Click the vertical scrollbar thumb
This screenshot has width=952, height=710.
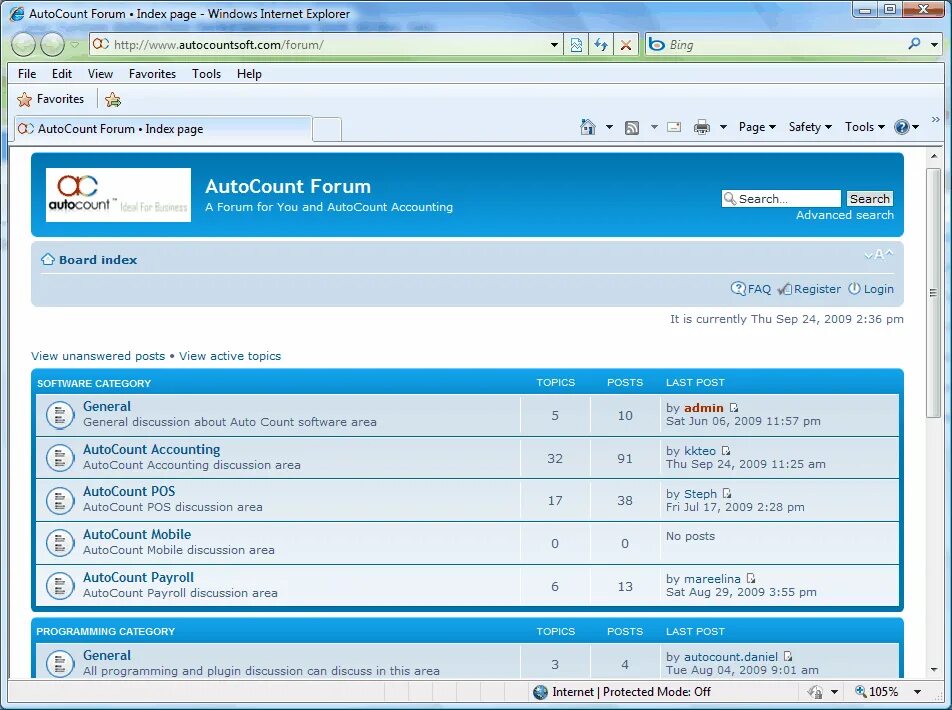pos(933,293)
